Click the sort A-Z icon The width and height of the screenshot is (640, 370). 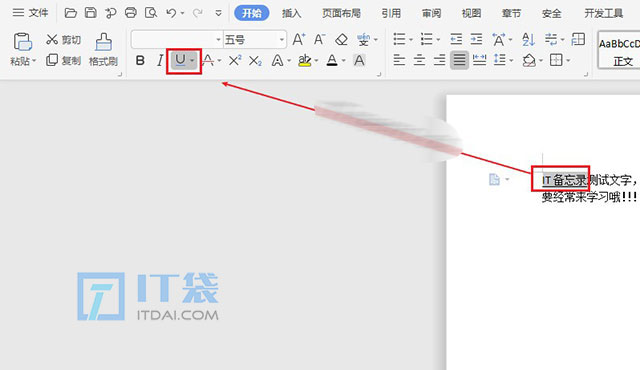coord(528,40)
